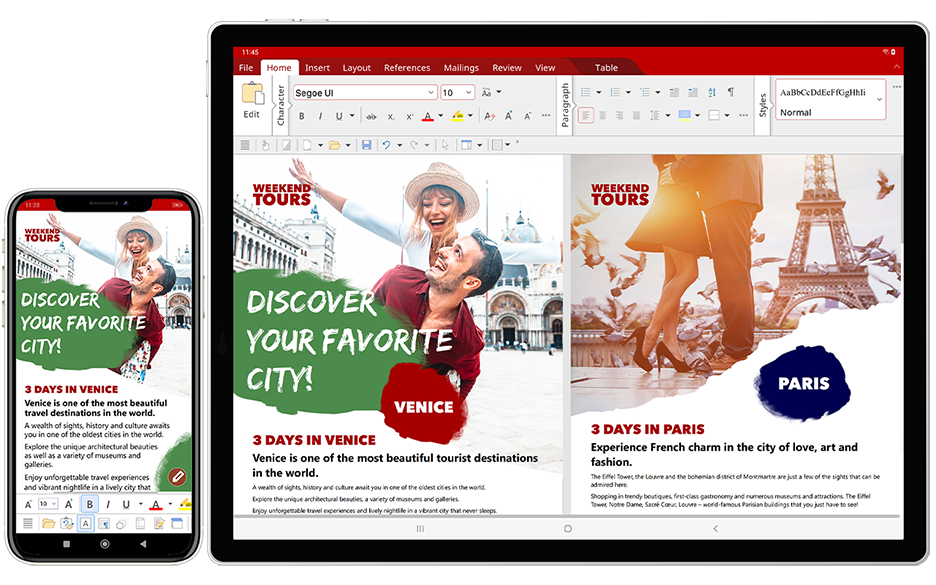This screenshot has height=585, width=936.
Task: Click the multilevel list icon
Action: tap(645, 92)
